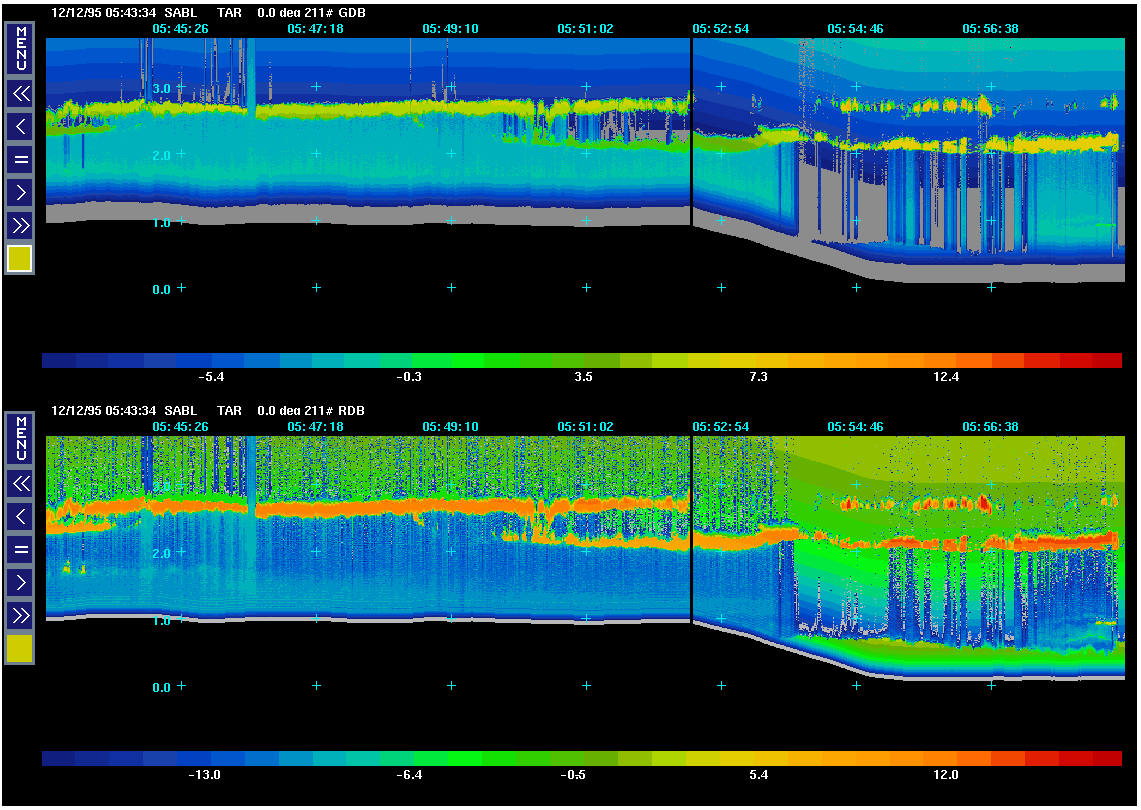Open the MENU button in the RDB panel
1141x810 pixels.
(x=20, y=436)
